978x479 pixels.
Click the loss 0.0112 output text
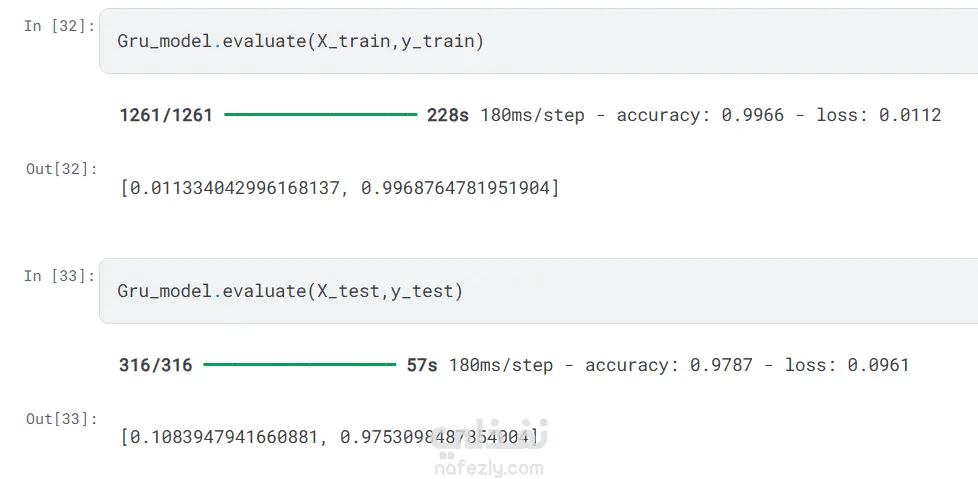coord(879,115)
